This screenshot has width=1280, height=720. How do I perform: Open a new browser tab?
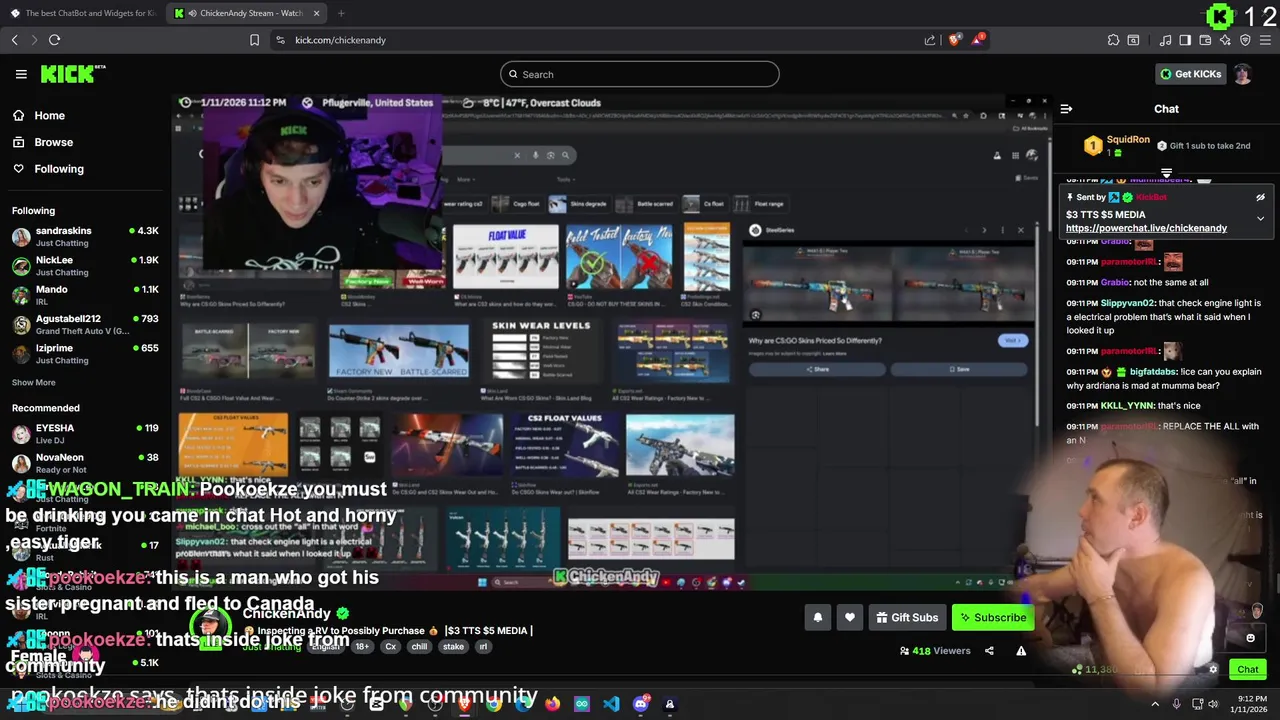click(x=341, y=13)
